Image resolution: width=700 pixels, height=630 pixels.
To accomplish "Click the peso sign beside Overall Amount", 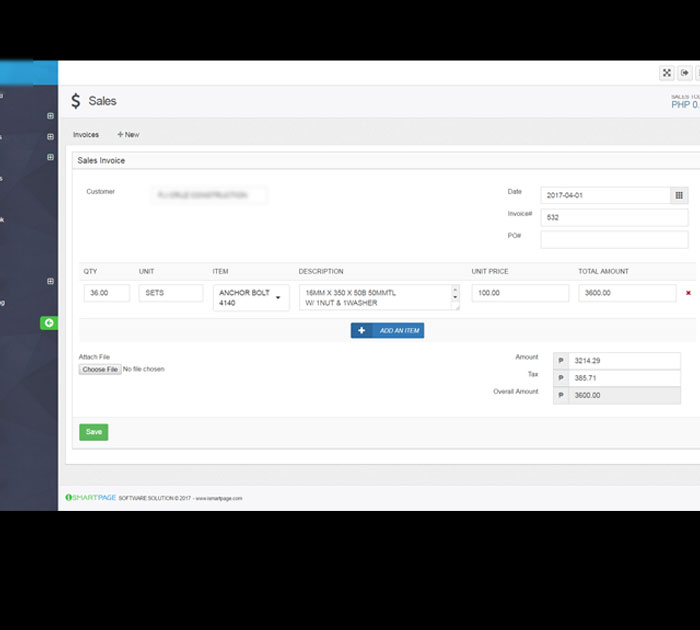I will click(561, 396).
